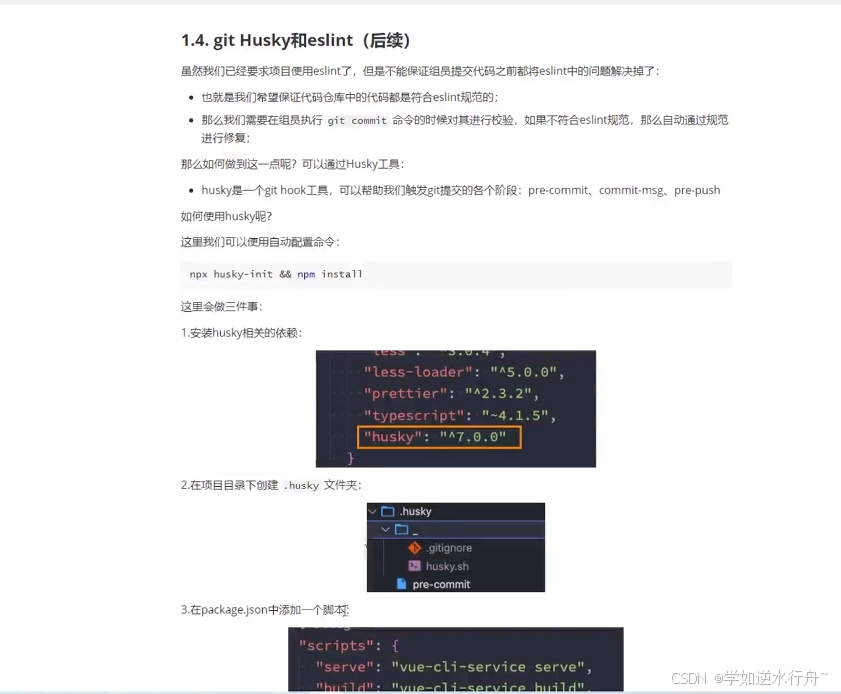Click the "less-loader": "^5.0.0" line

(464, 372)
